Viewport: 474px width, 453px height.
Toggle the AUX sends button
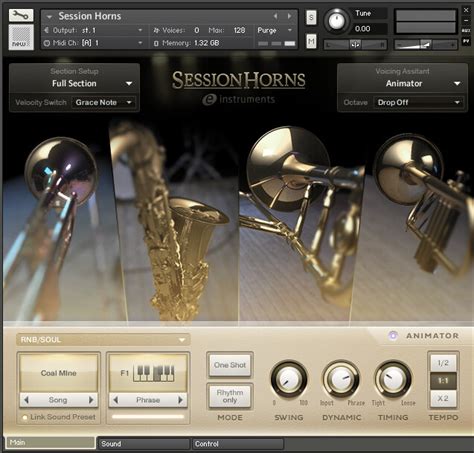[466, 31]
